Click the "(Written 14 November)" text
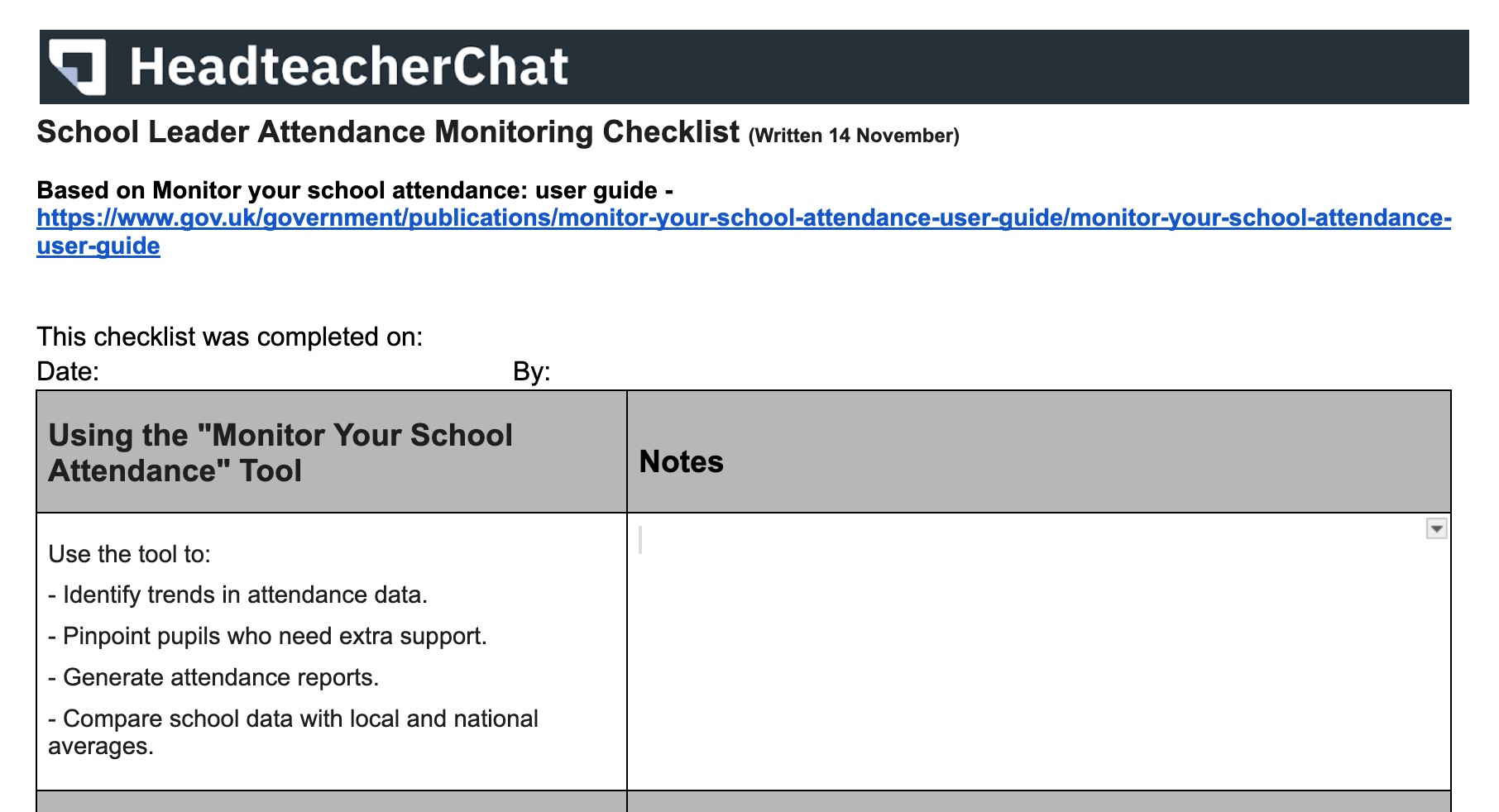 pyautogui.click(x=854, y=136)
